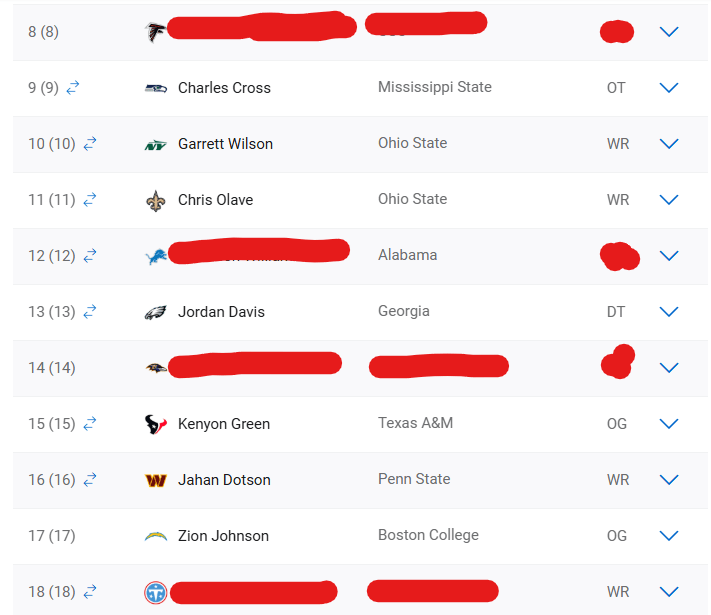Select the Jahan Dotson player name

coord(224,480)
